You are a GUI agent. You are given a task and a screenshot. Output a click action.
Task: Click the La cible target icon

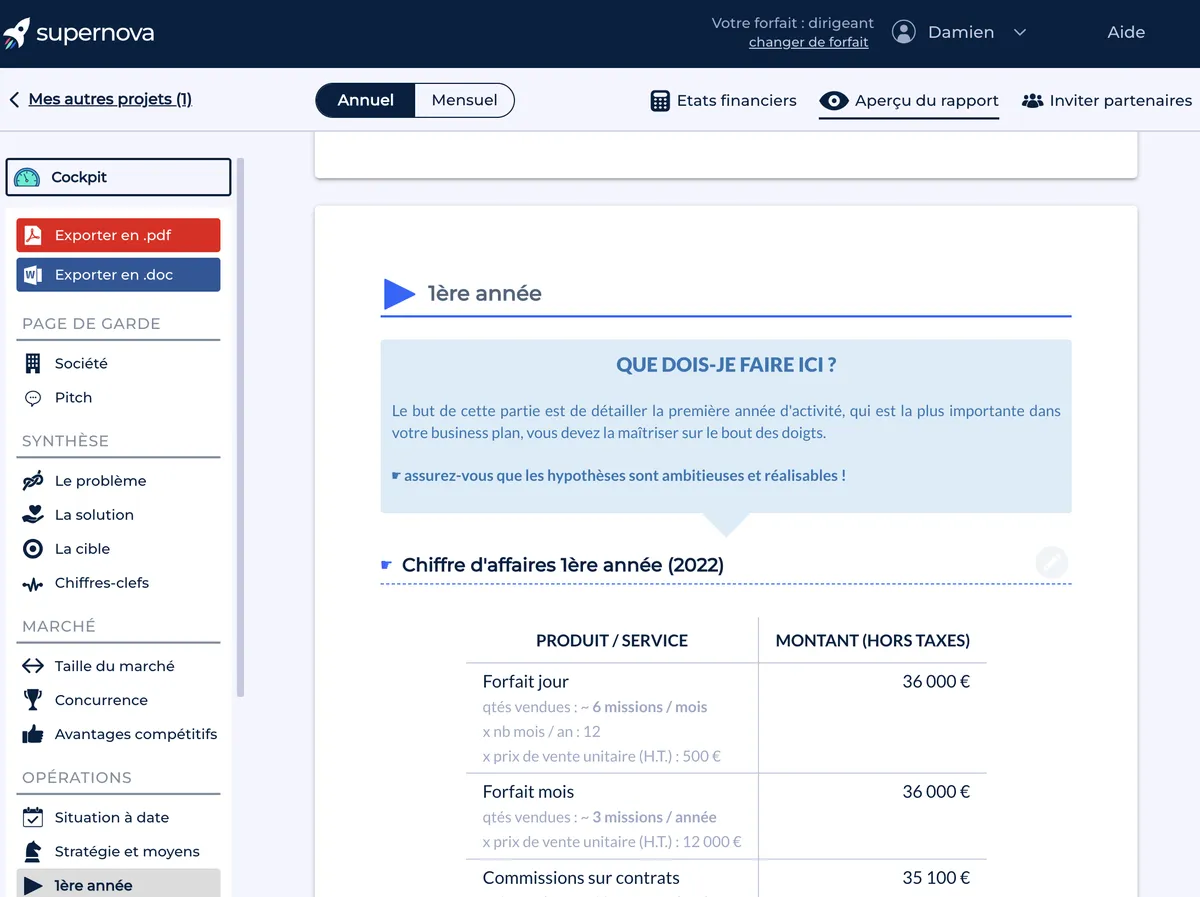(33, 549)
